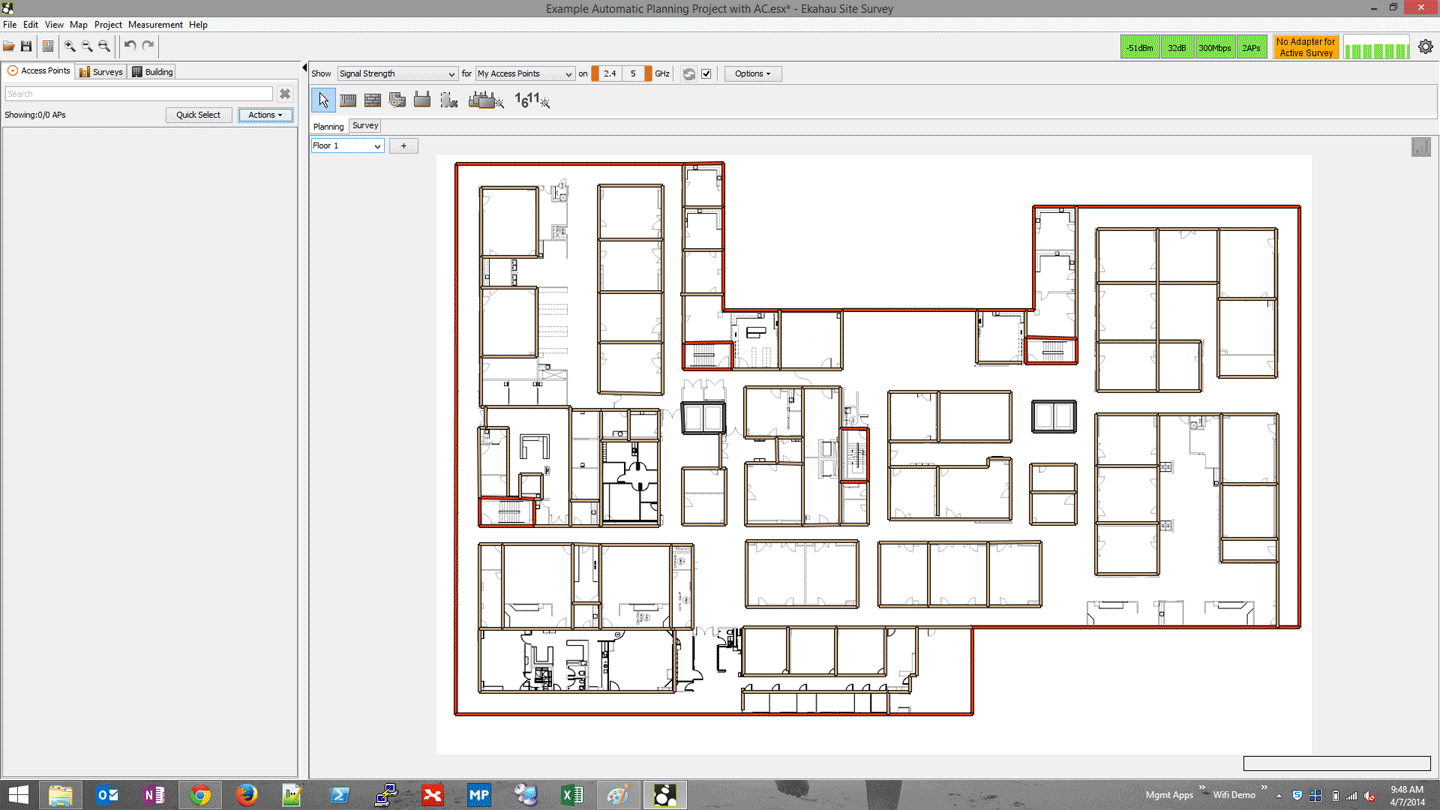Switch to the Surveys tab
Viewport: 1440px width, 810px height.
tap(101, 72)
